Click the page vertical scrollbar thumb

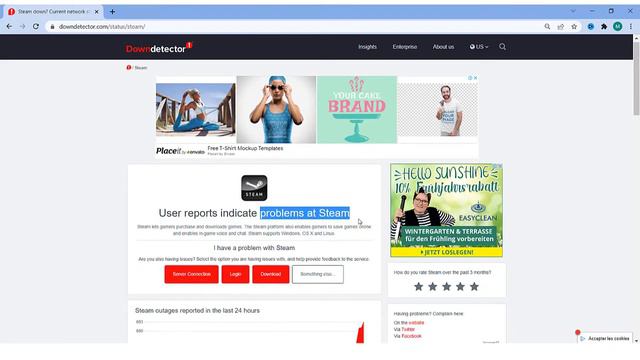tap(636, 78)
